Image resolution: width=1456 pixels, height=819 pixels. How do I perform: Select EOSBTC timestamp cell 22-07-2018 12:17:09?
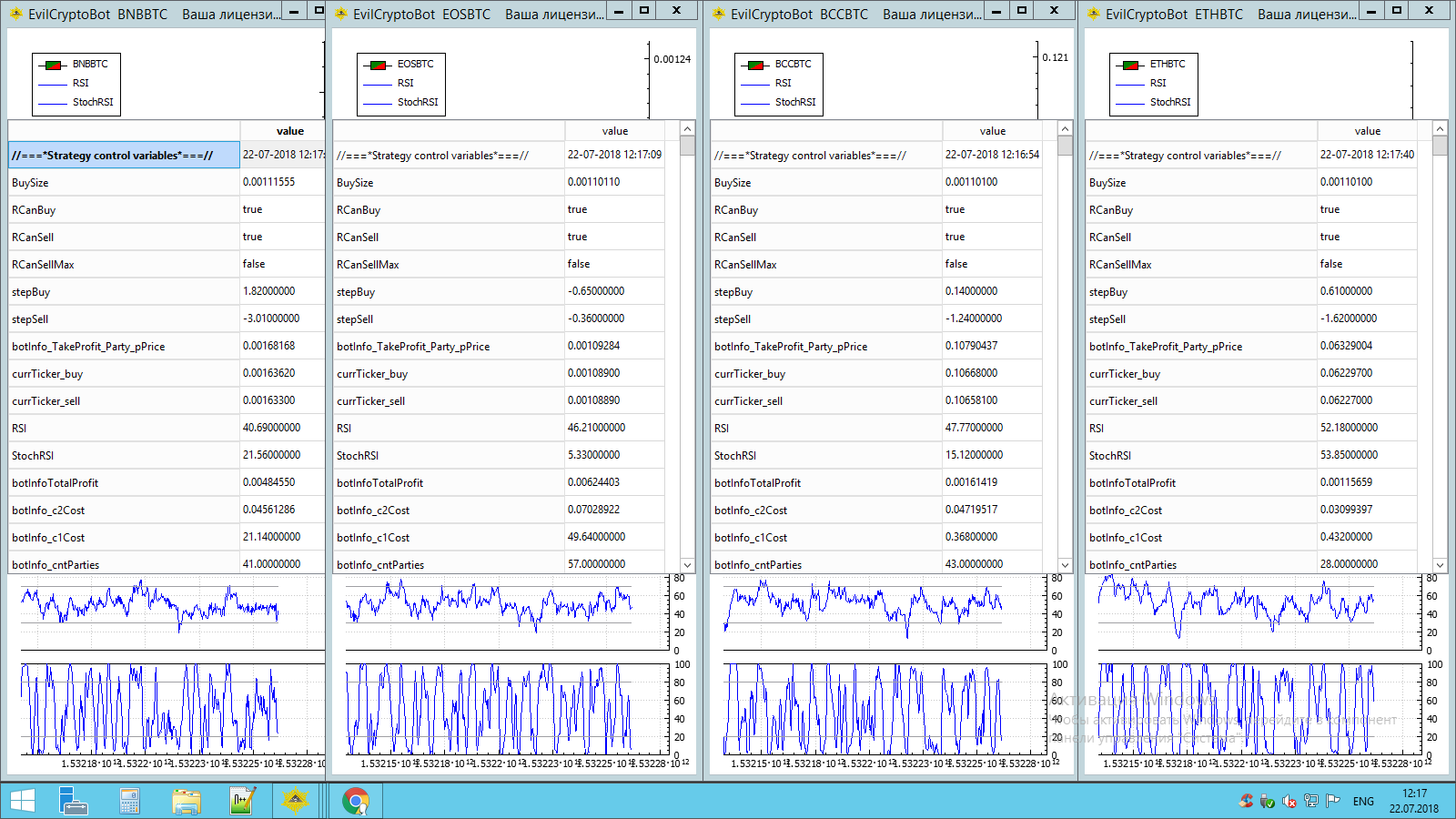point(614,155)
